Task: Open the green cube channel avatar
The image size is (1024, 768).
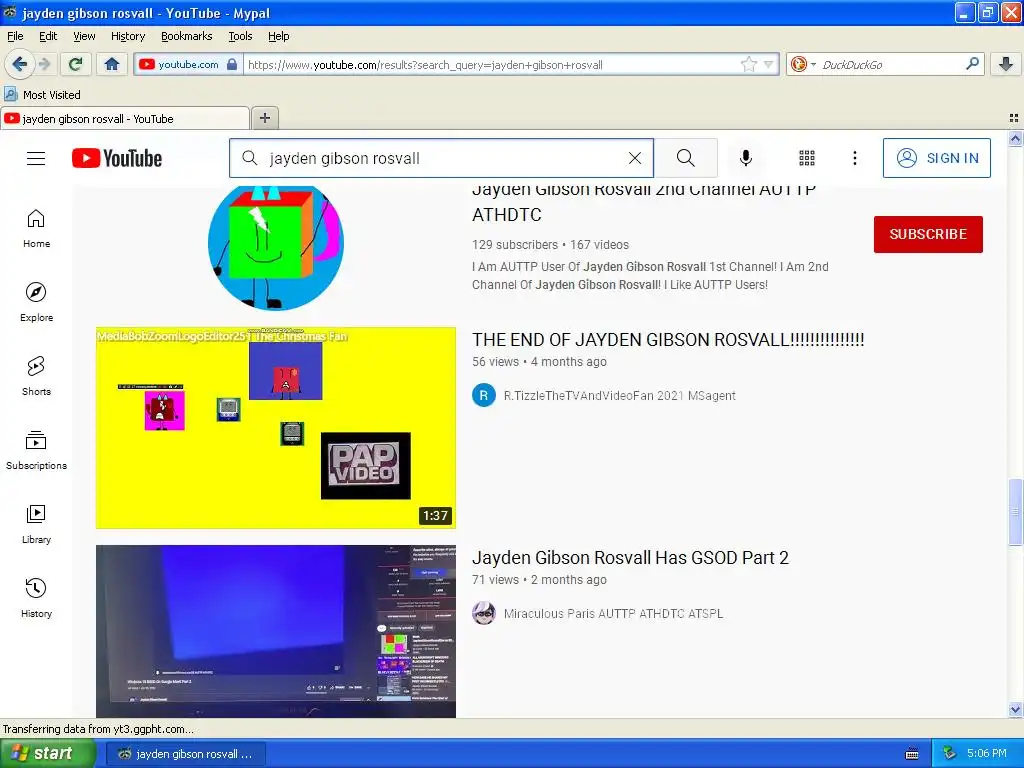Action: tap(276, 248)
